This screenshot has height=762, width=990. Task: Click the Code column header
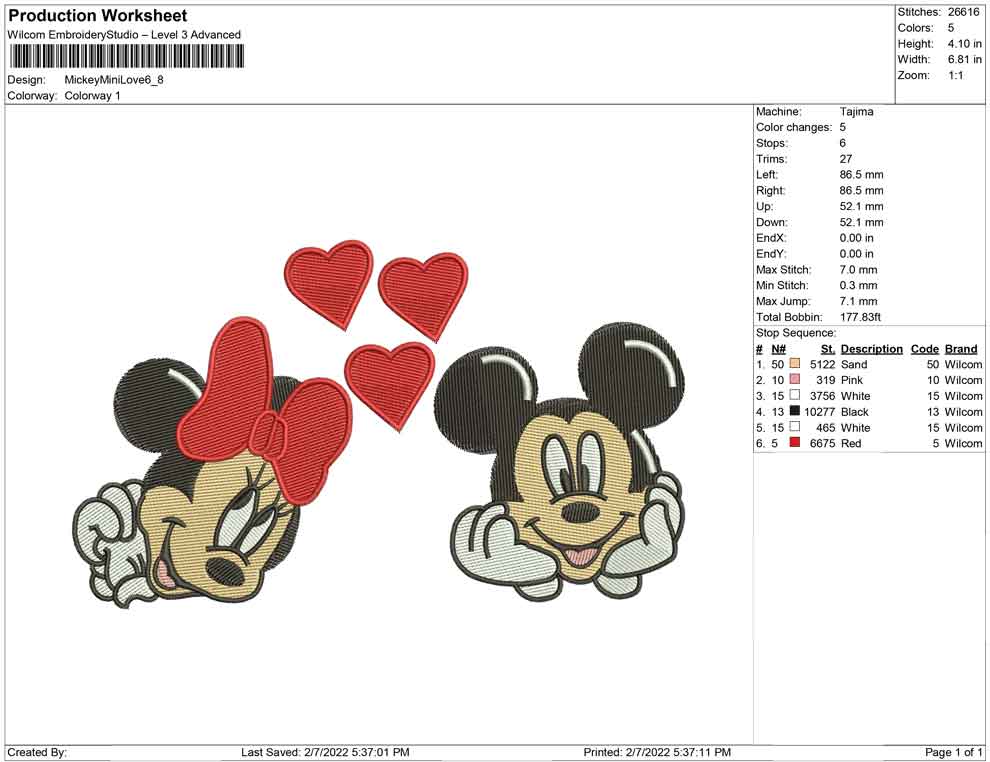[924, 349]
